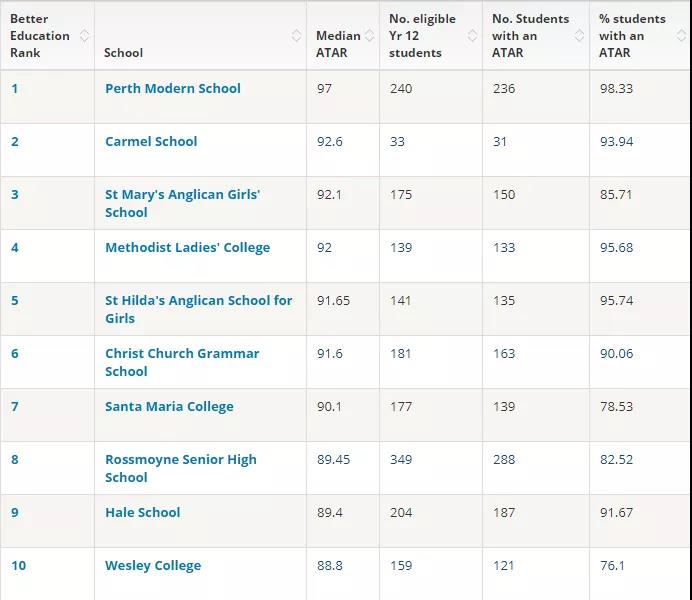Click sort arrows for % students with an ATAR

click(x=683, y=36)
